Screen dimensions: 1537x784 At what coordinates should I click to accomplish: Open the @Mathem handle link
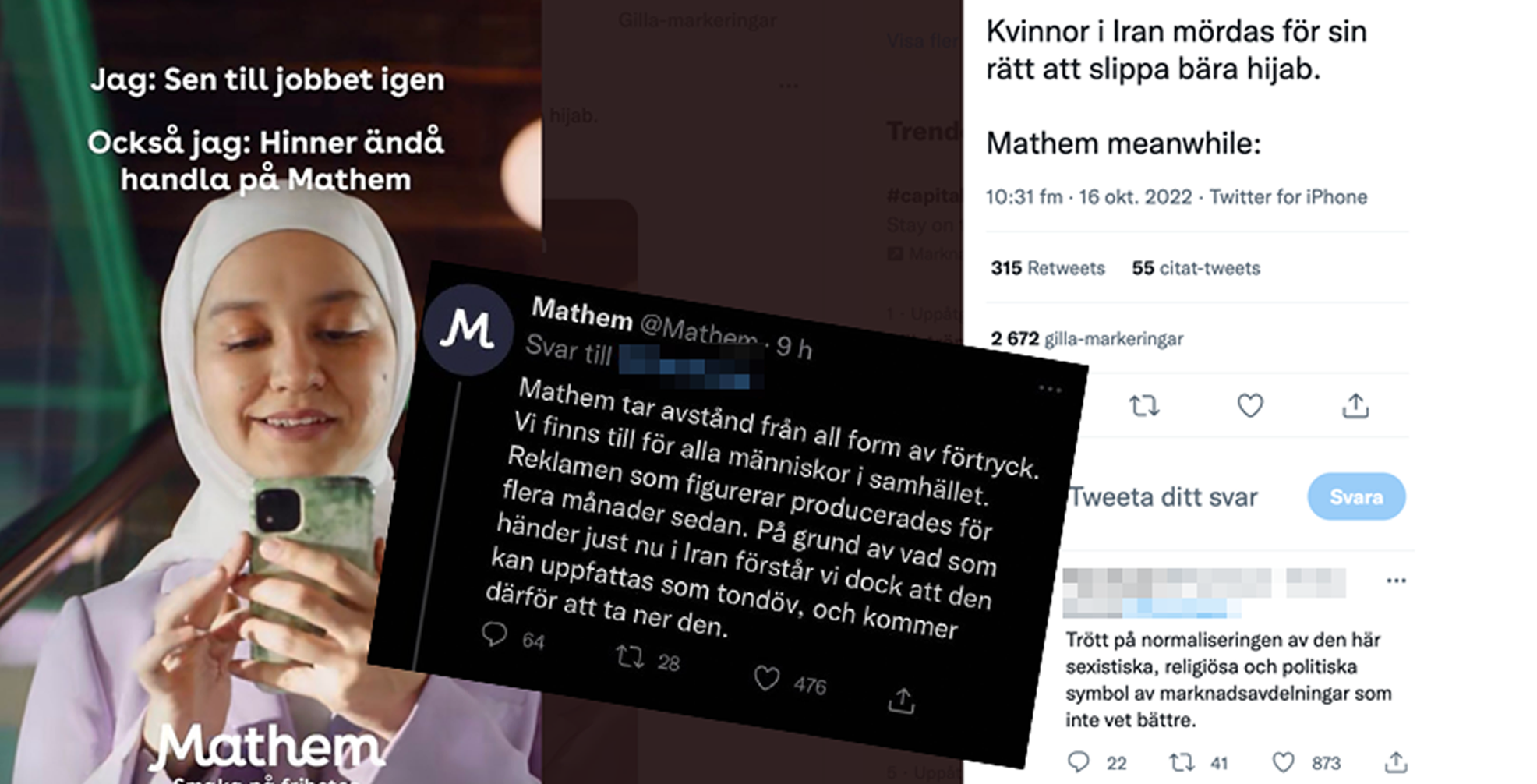pos(698,330)
